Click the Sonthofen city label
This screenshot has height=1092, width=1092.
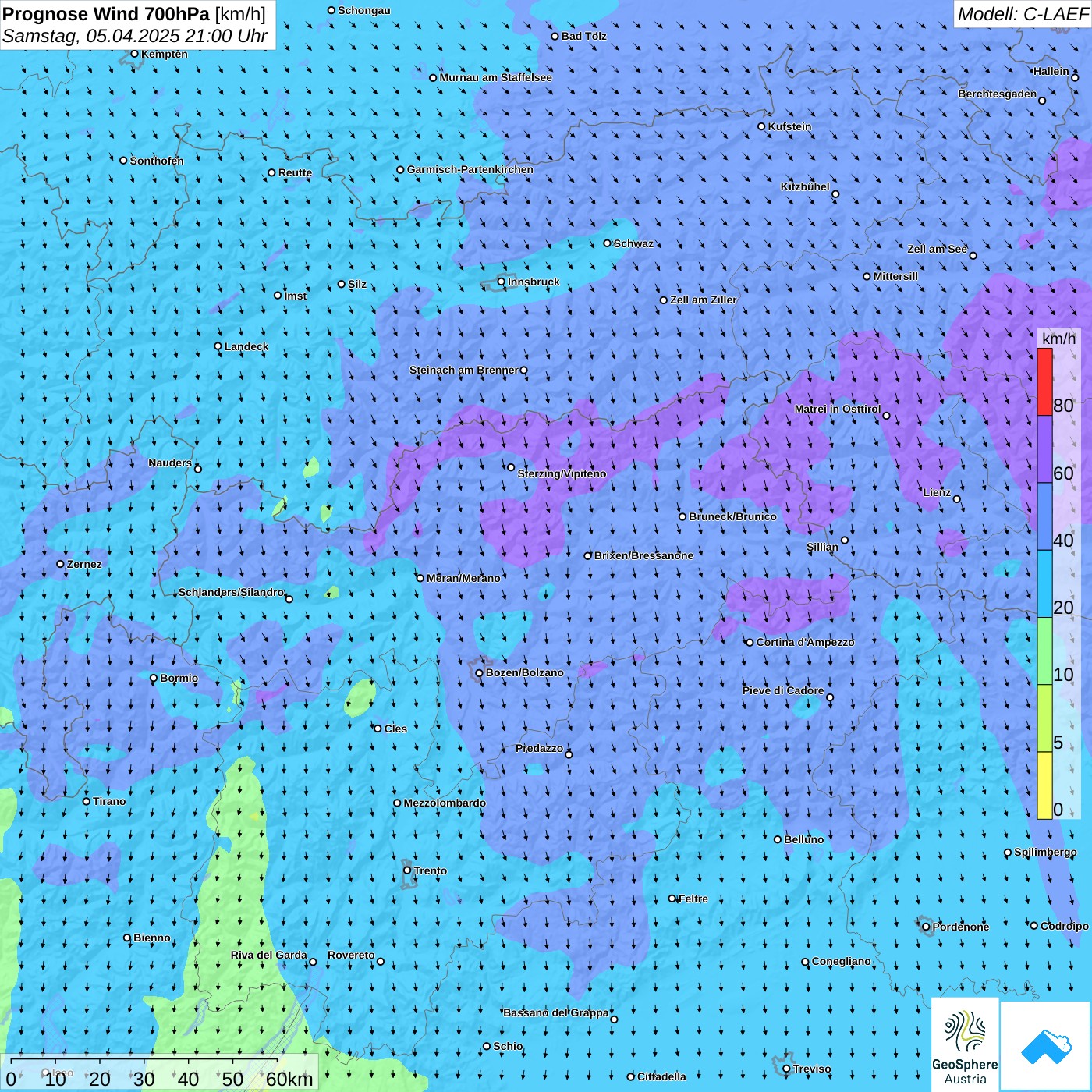157,161
